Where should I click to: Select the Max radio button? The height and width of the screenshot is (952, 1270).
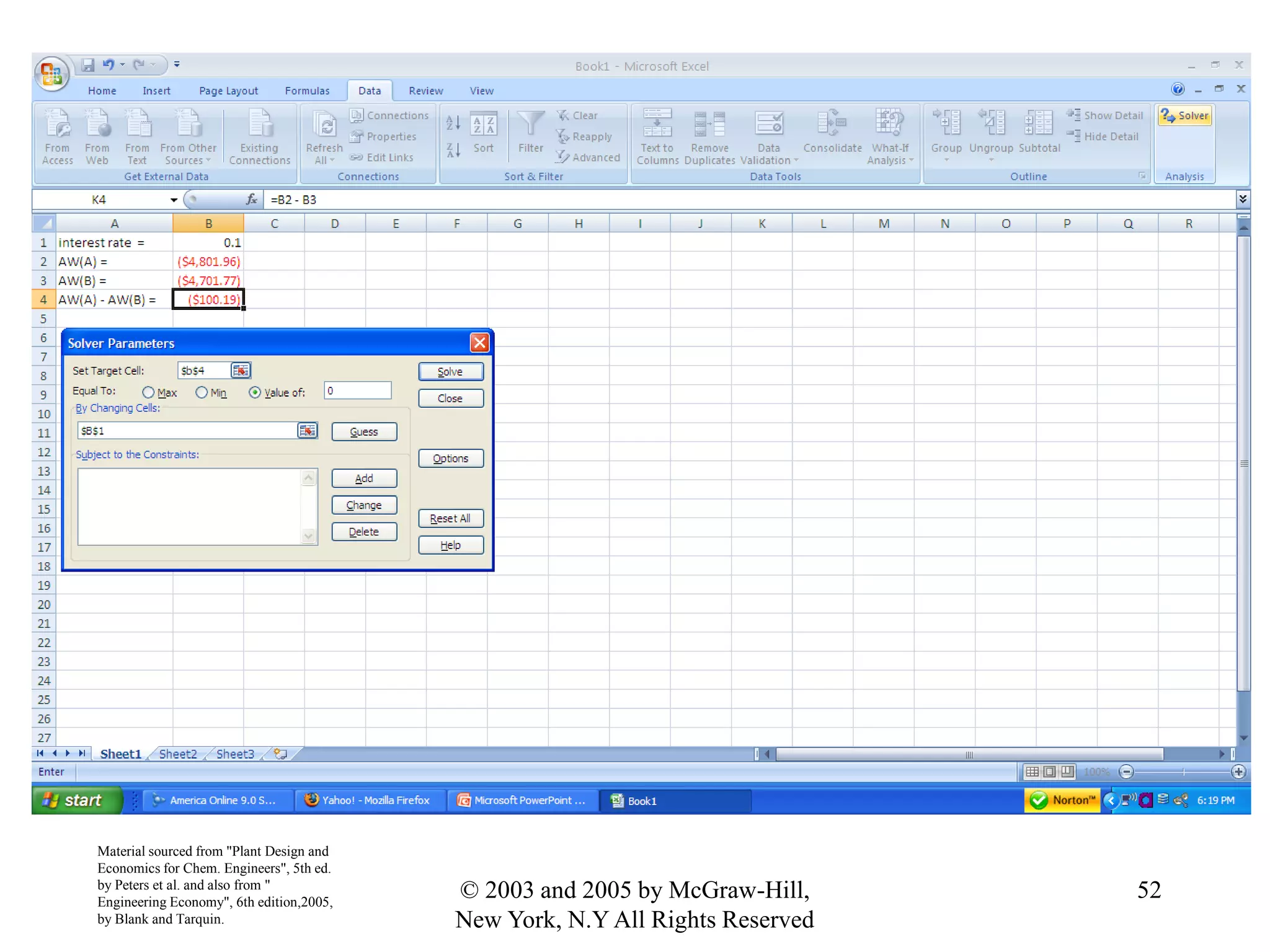tap(148, 393)
